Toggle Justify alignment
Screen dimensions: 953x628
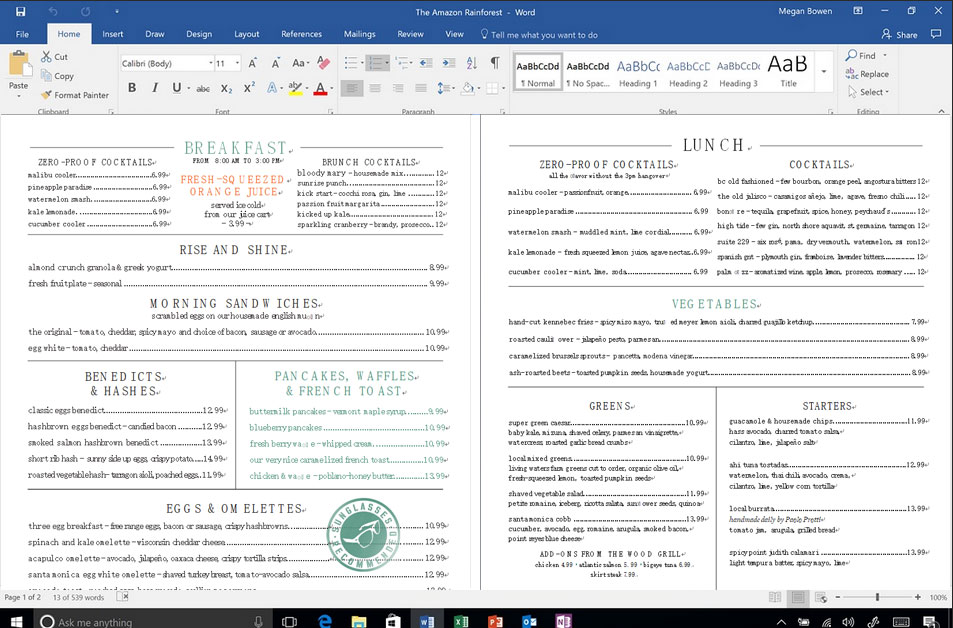[x=421, y=88]
